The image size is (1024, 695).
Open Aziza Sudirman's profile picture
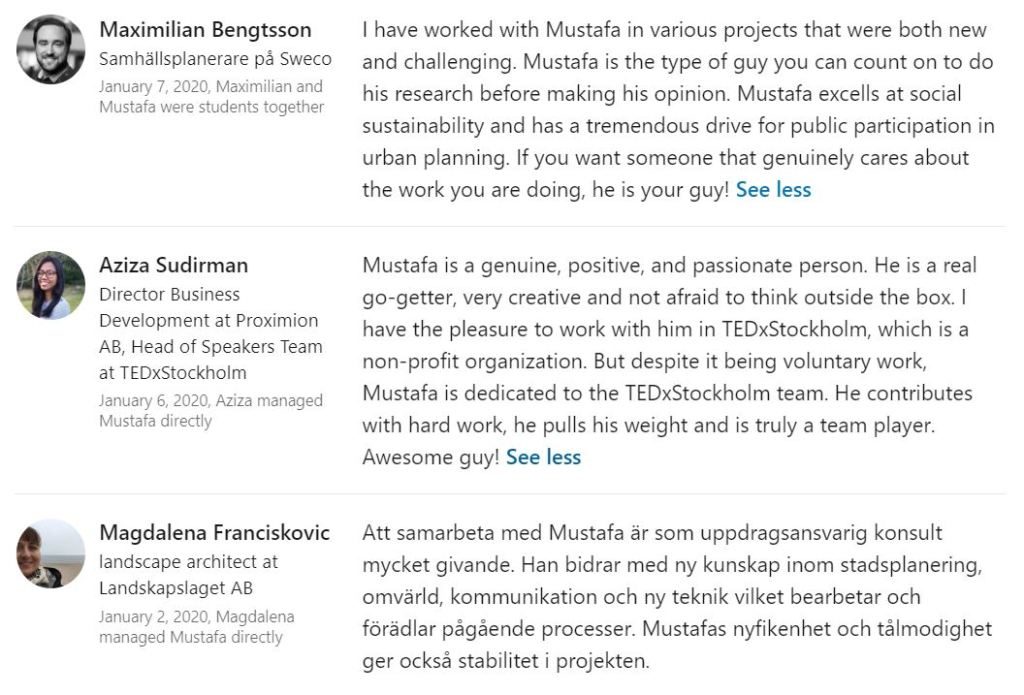(x=51, y=285)
